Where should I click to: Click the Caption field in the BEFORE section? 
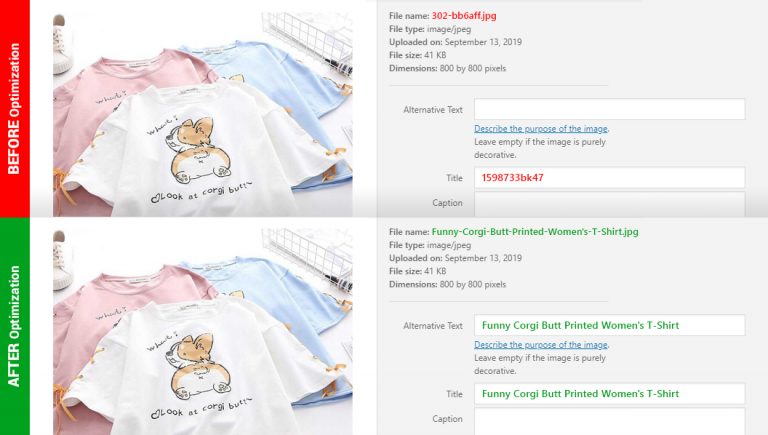(609, 204)
